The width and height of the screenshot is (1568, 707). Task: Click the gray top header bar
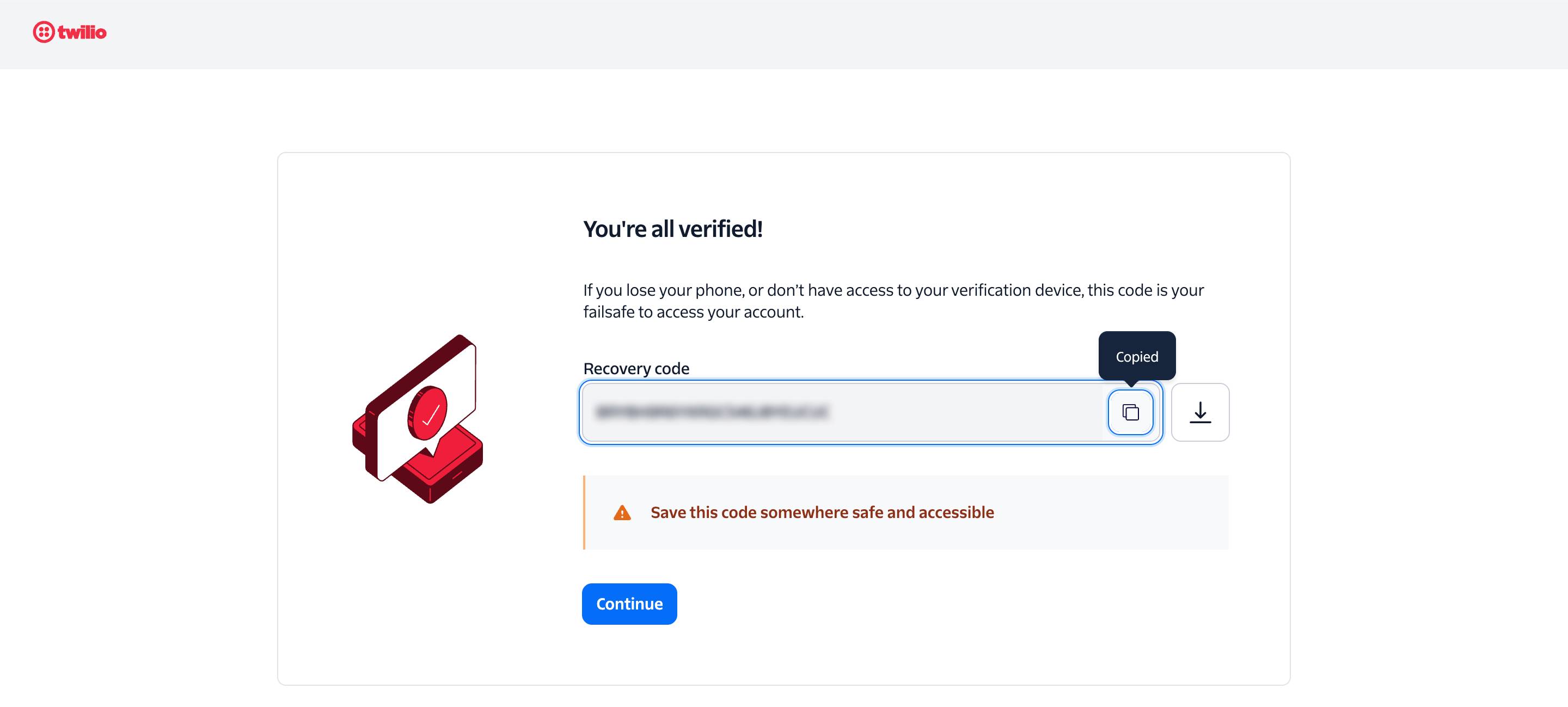[x=784, y=34]
